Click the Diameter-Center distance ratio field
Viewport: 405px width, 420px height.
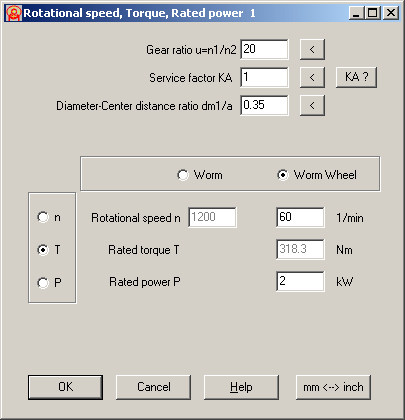pos(264,105)
